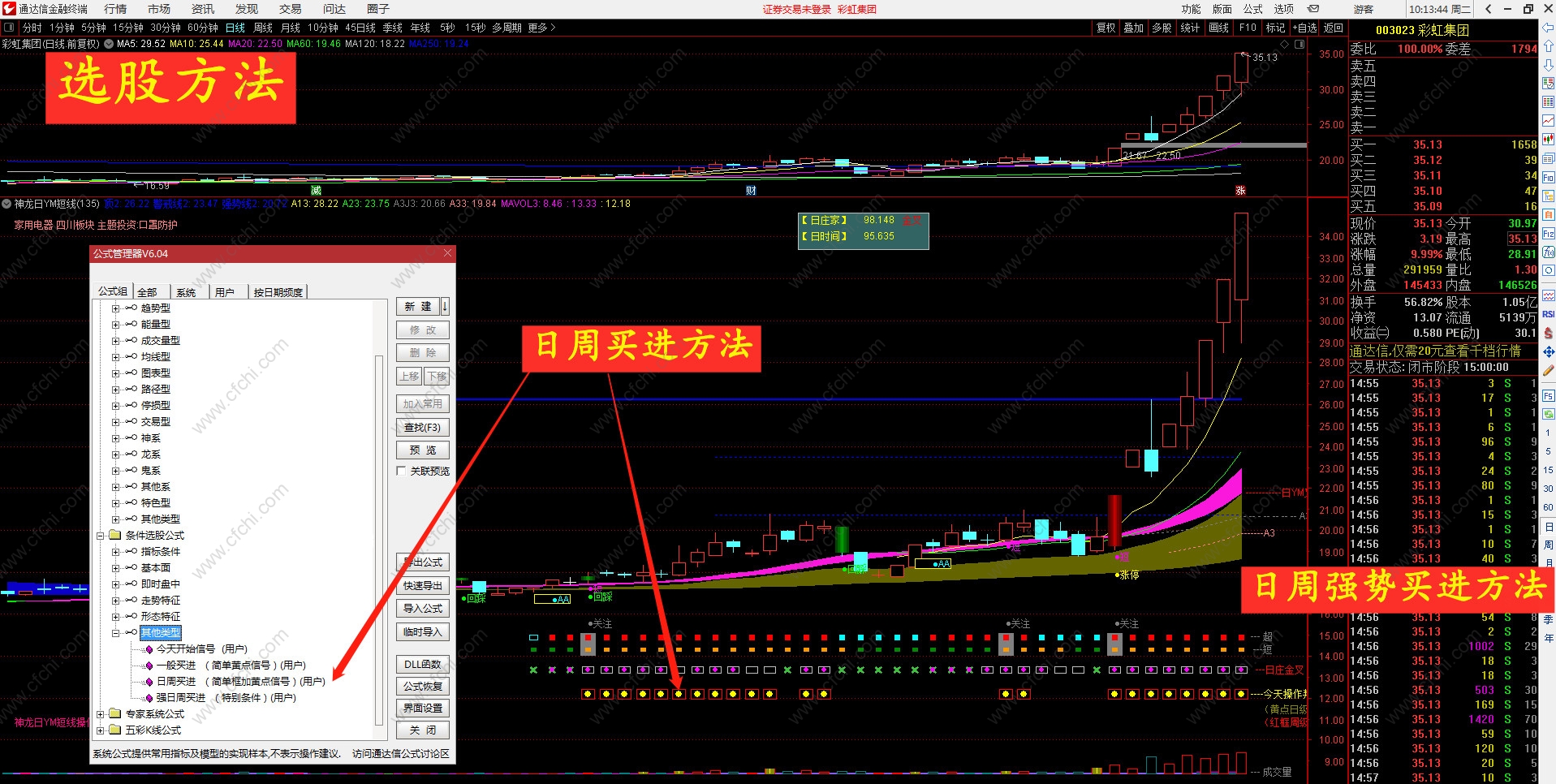Click the back-arrow icon at top of right sidebar

(1548, 28)
